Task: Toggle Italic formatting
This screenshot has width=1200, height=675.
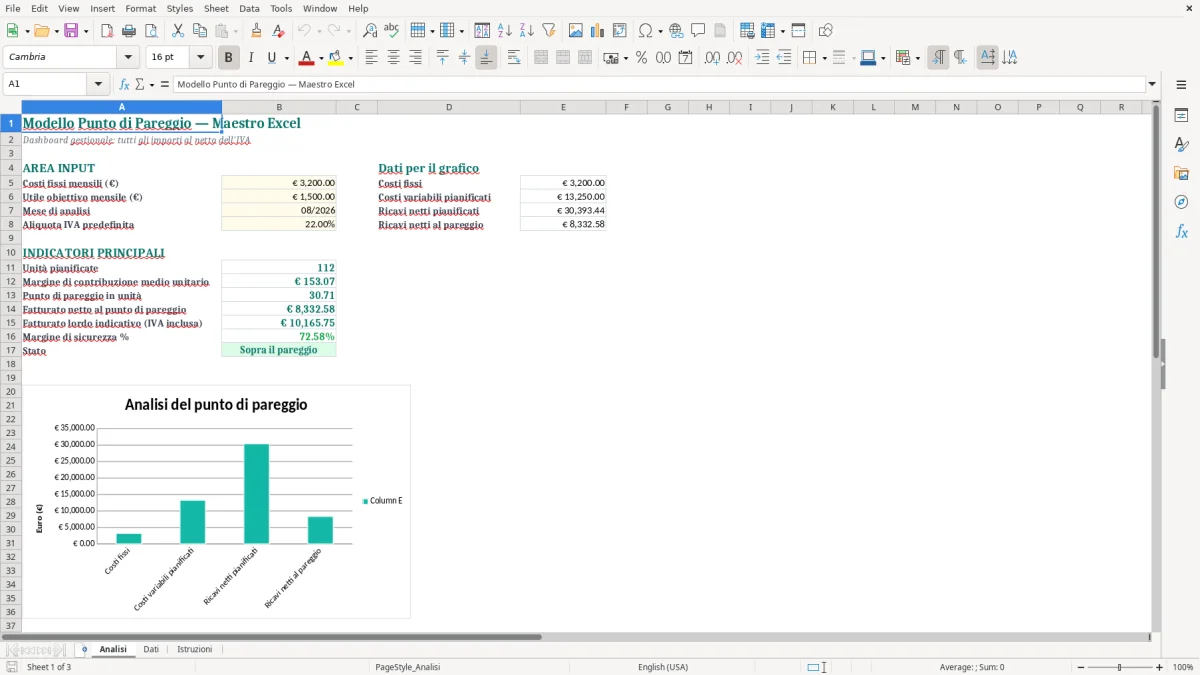Action: pos(251,58)
